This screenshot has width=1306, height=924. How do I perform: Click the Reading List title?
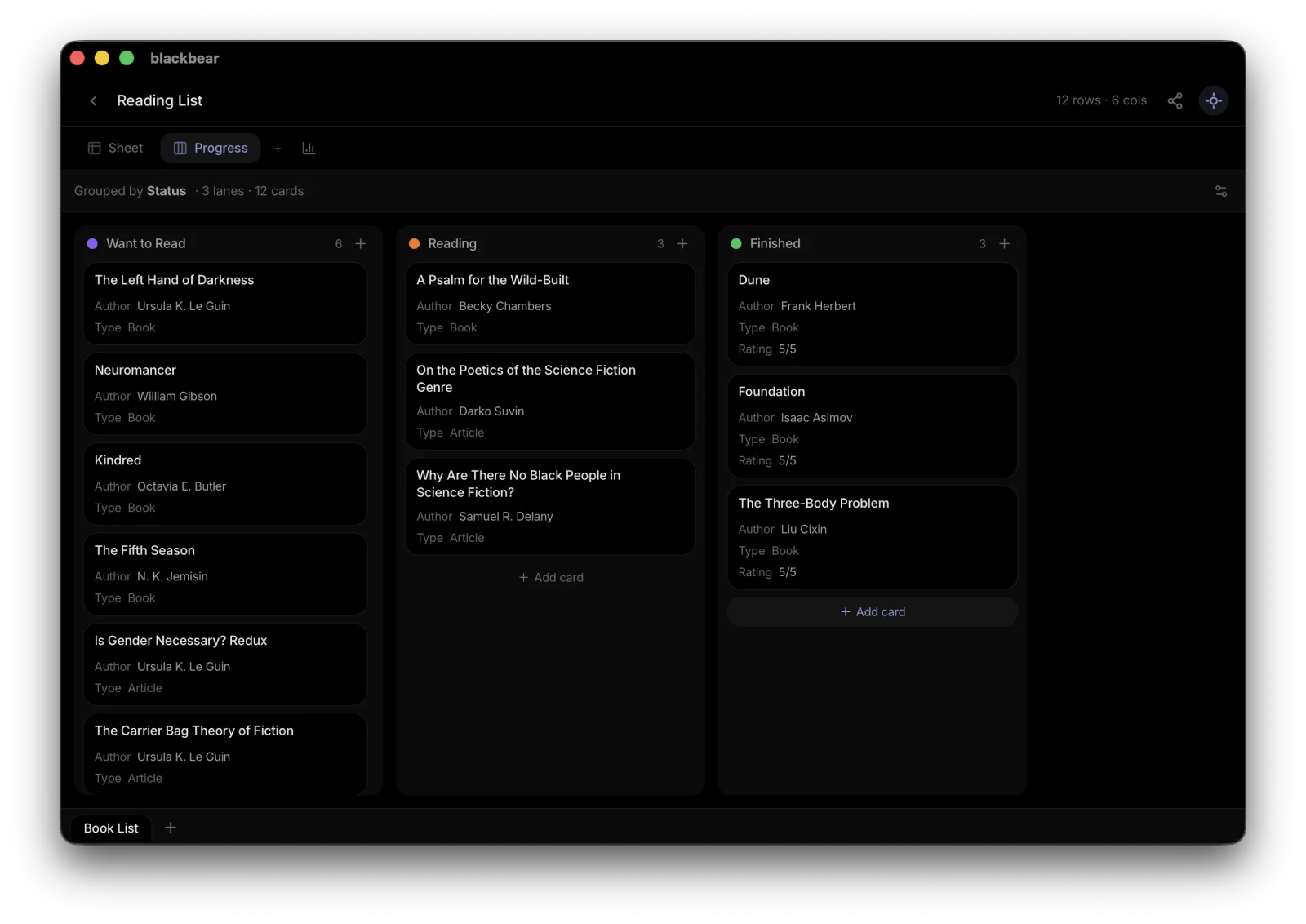pos(159,100)
